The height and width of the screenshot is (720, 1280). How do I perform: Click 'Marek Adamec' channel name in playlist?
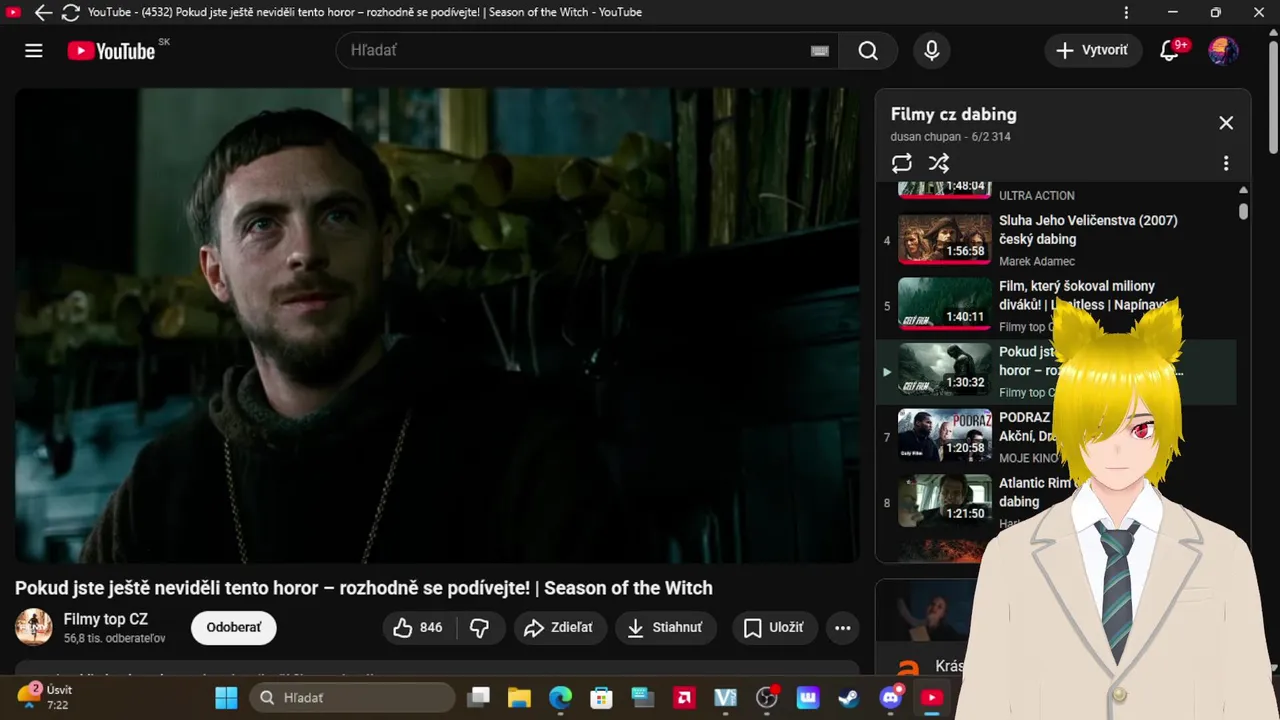[1037, 261]
